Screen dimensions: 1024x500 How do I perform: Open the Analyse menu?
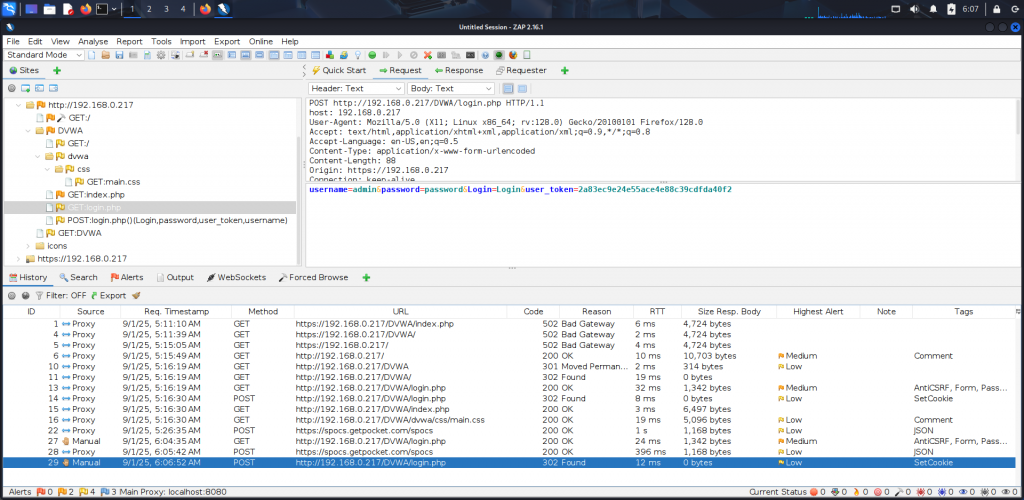pyautogui.click(x=93, y=41)
